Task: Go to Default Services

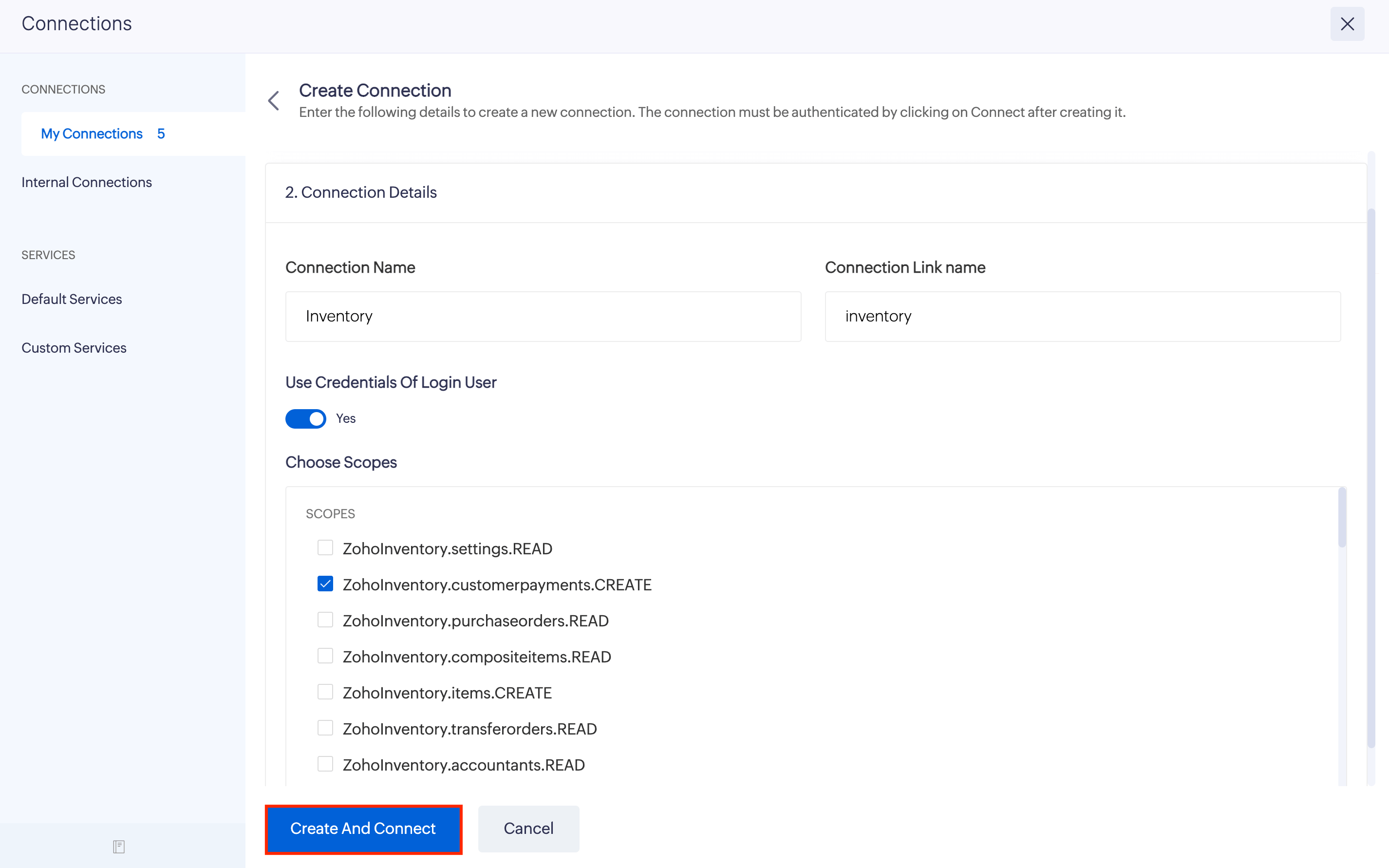Action: [x=72, y=299]
